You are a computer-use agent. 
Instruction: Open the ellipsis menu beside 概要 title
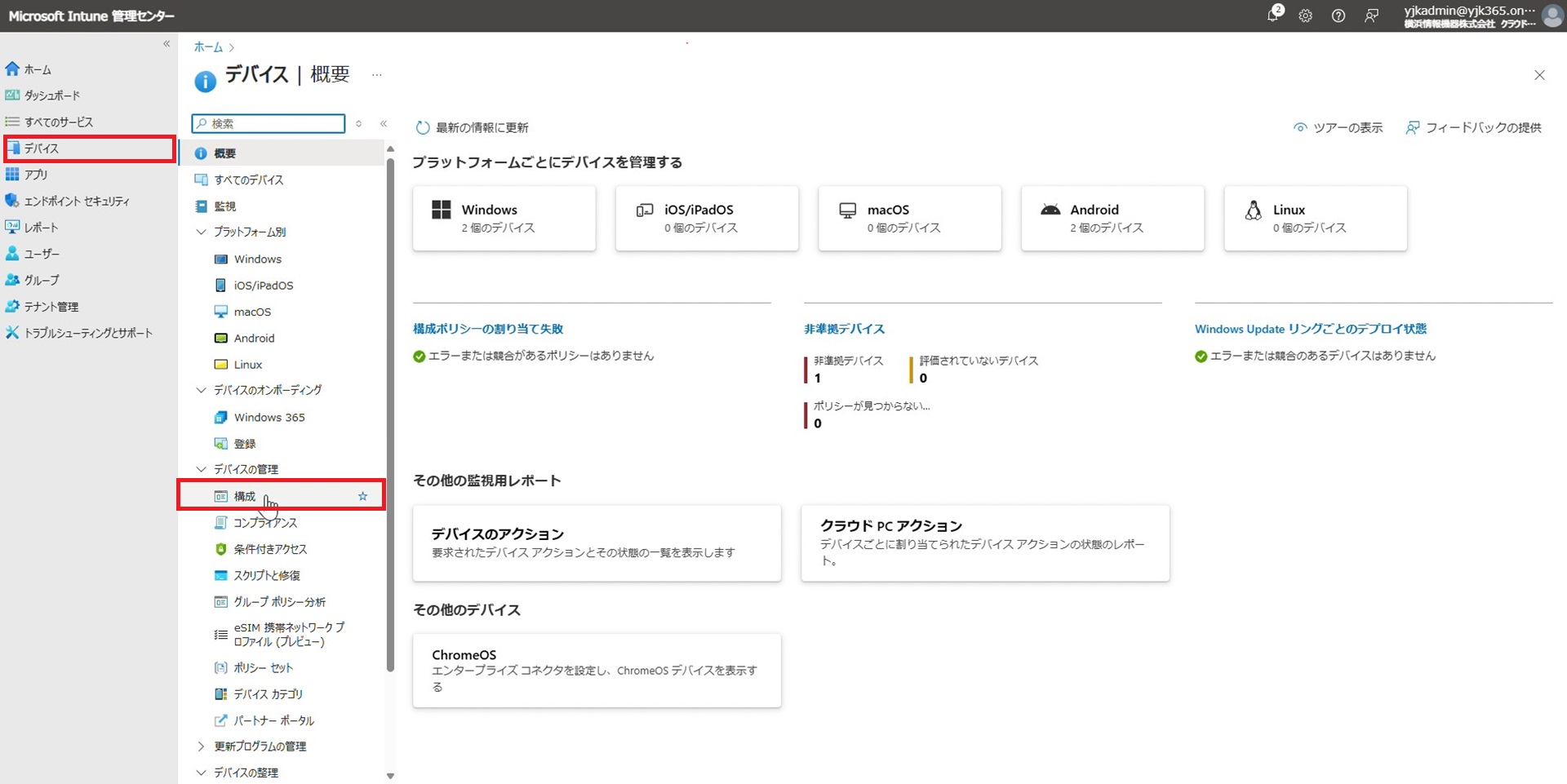[376, 75]
